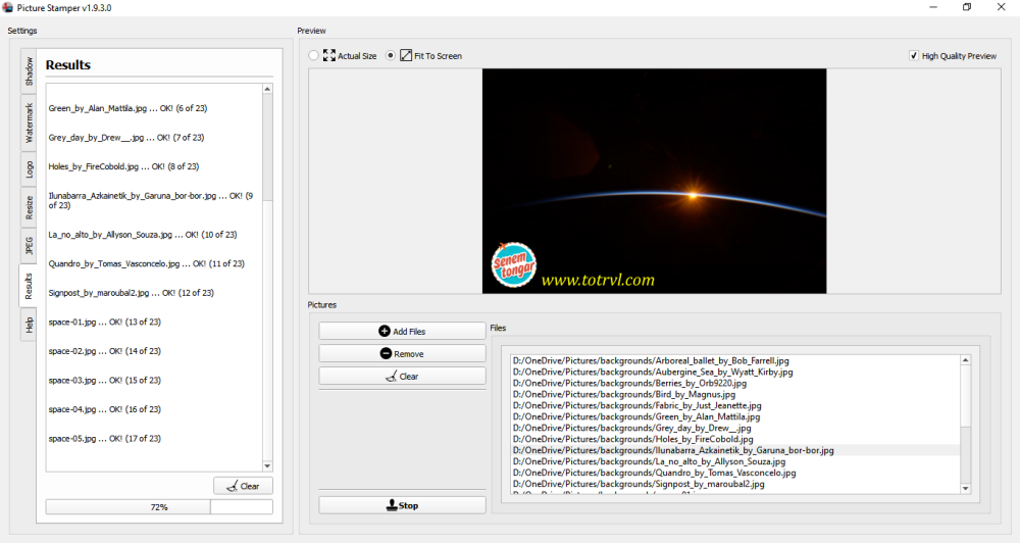Select the Results tab

(28, 285)
